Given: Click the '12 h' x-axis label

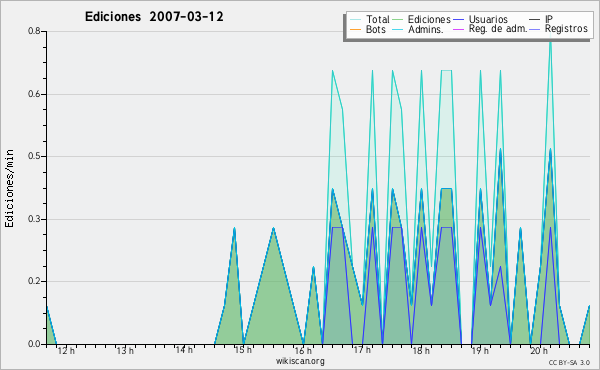Looking at the screenshot, I should (x=66, y=350).
